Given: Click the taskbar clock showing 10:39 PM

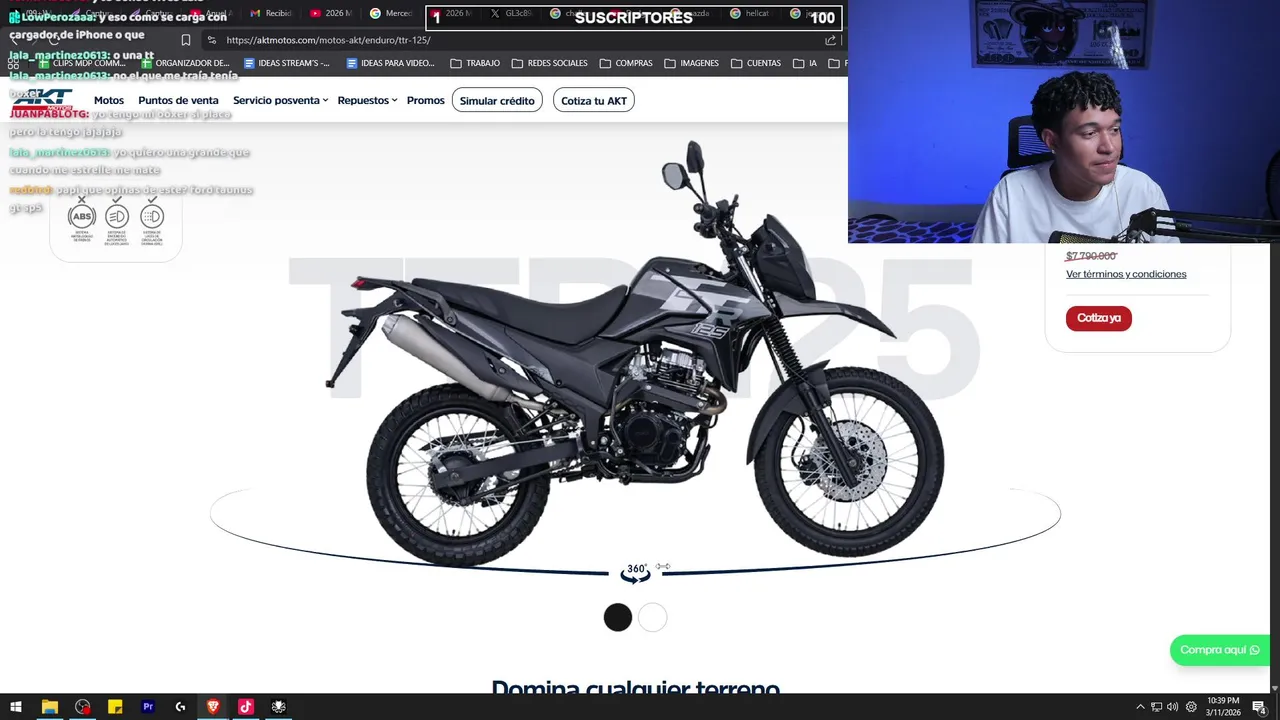Looking at the screenshot, I should [1223, 706].
